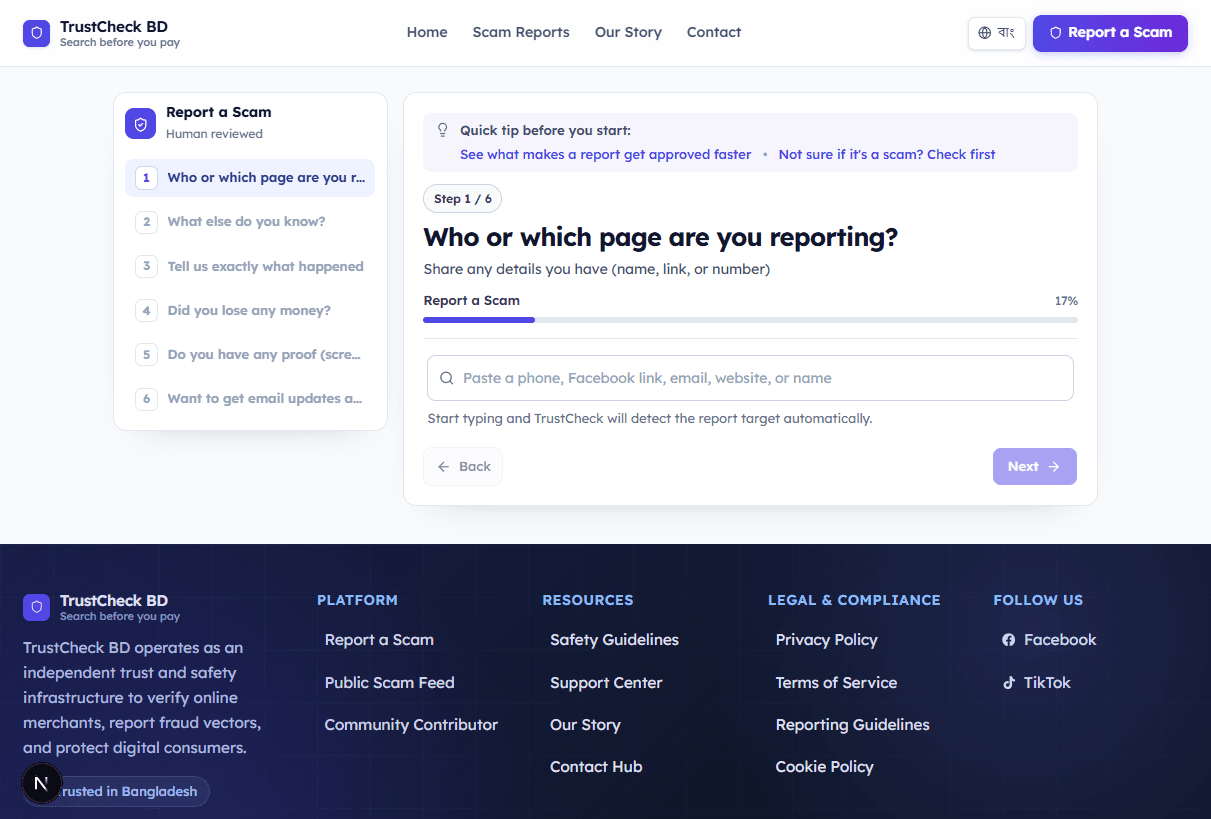Click the shield icon beside Report a Scam sidebar title
The height and width of the screenshot is (819, 1211).
click(140, 124)
